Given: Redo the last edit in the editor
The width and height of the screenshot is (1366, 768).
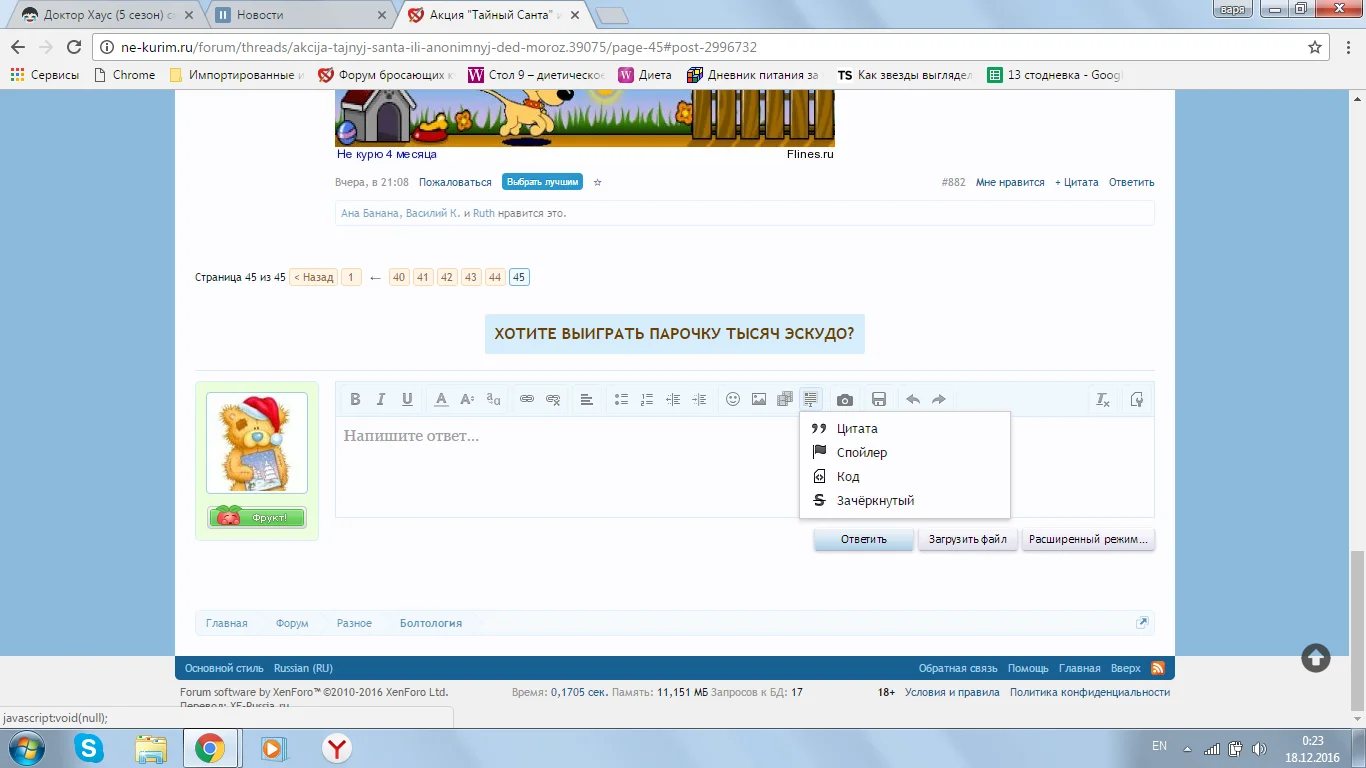Looking at the screenshot, I should coord(939,399).
